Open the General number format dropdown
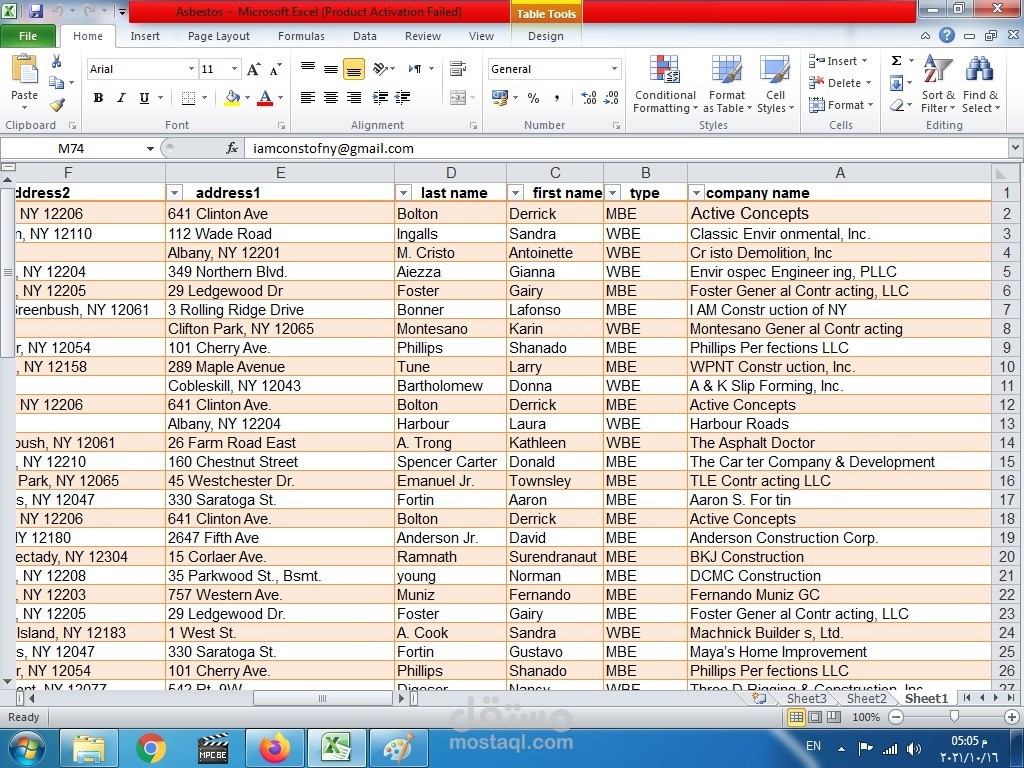The height and width of the screenshot is (768, 1024). pos(615,69)
